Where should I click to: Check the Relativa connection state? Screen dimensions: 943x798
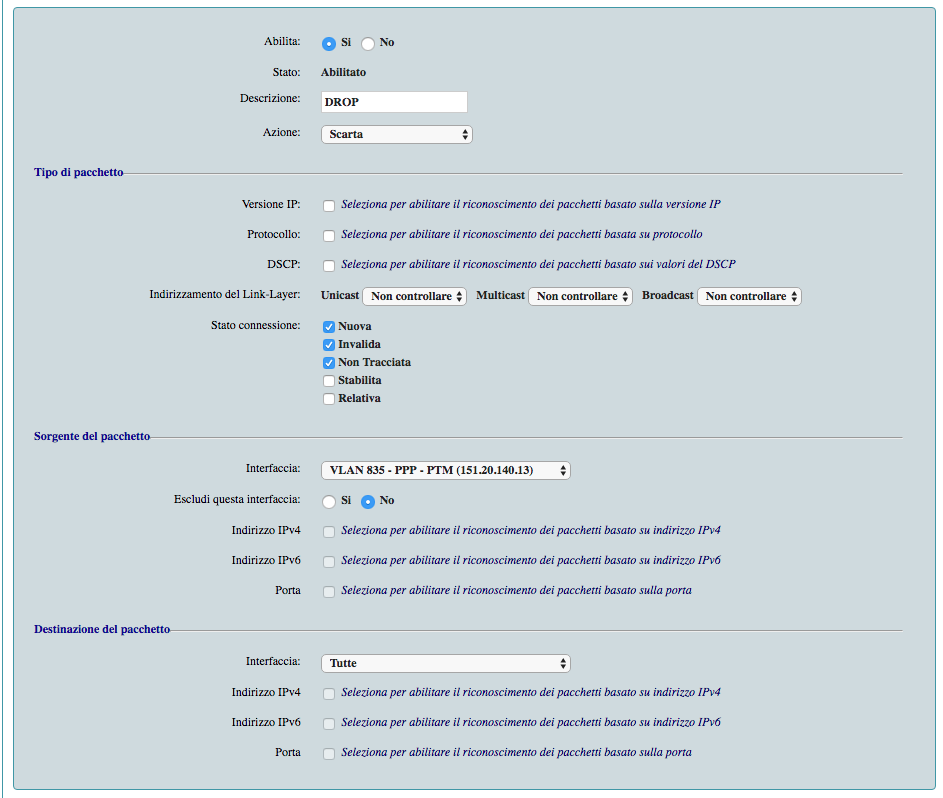[328, 399]
